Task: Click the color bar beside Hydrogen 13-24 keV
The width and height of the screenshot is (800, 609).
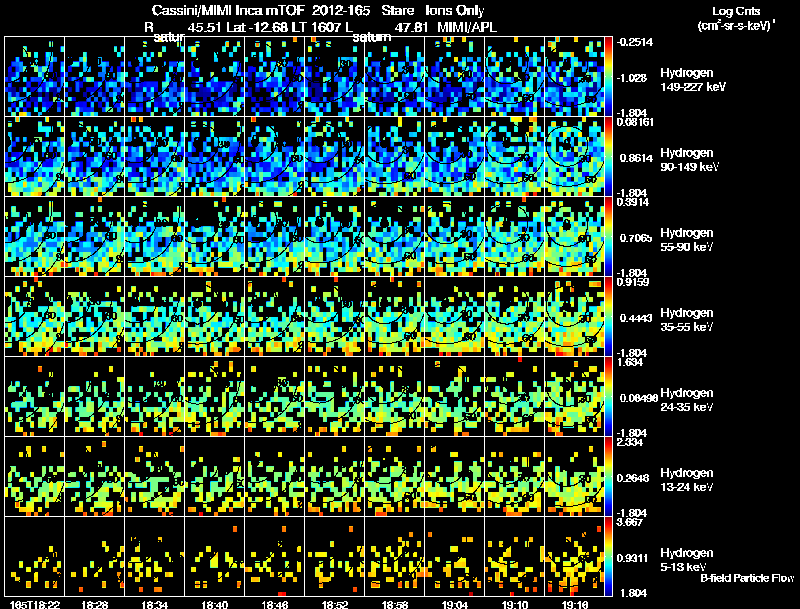Action: (x=608, y=477)
